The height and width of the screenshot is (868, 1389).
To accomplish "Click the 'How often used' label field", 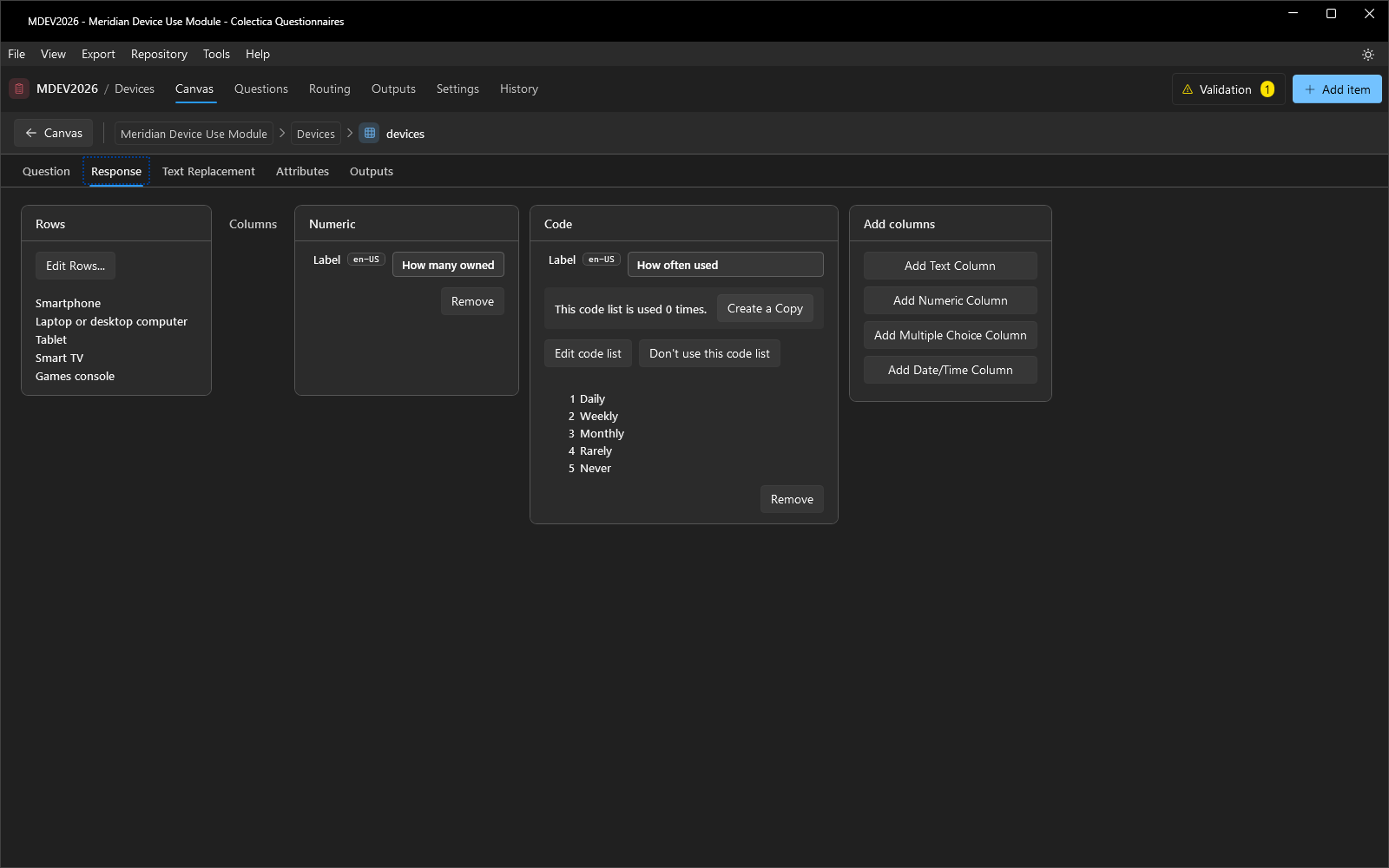I will (x=726, y=265).
